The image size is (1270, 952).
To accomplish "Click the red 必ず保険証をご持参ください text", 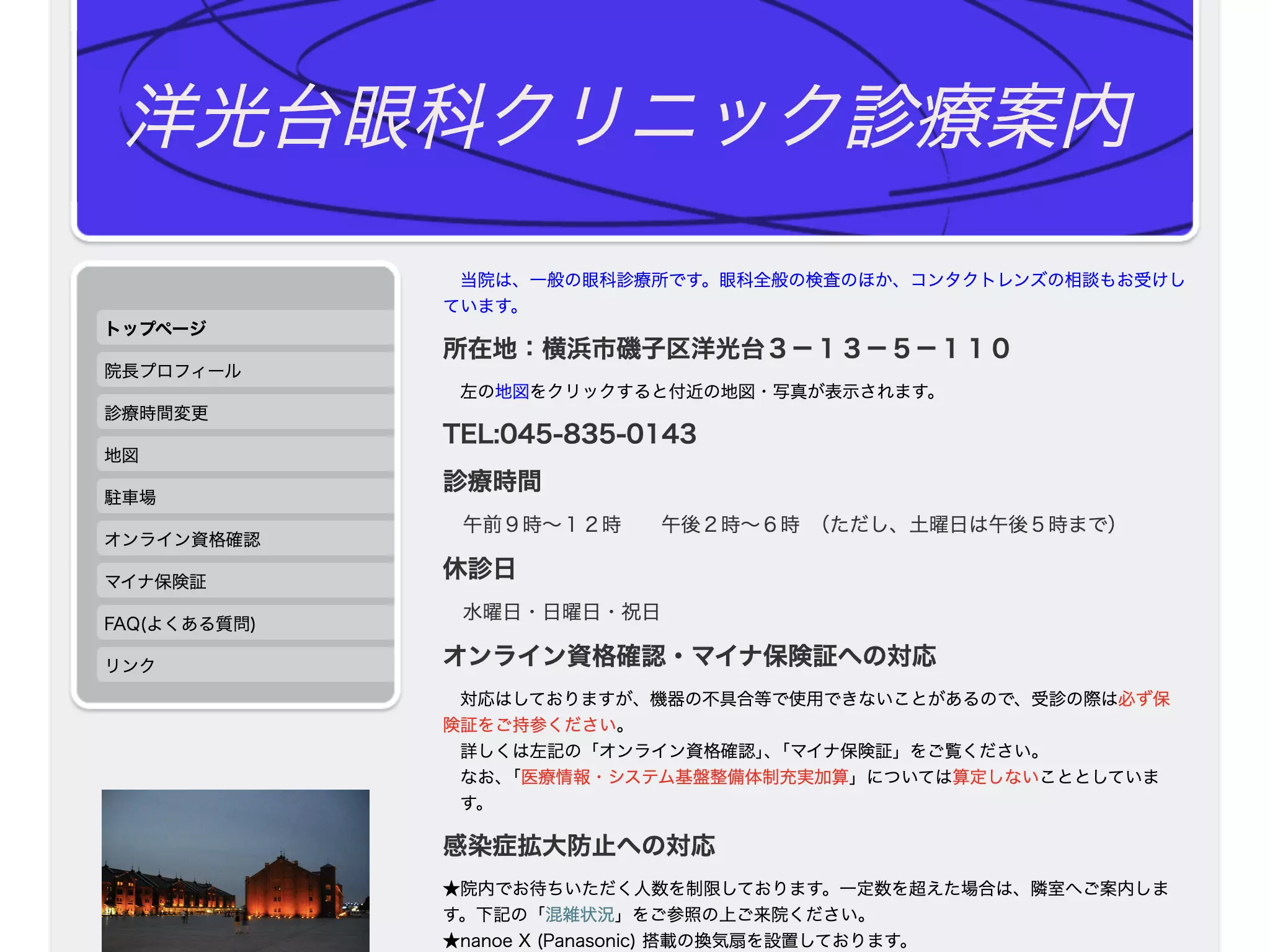I will point(806,712).
